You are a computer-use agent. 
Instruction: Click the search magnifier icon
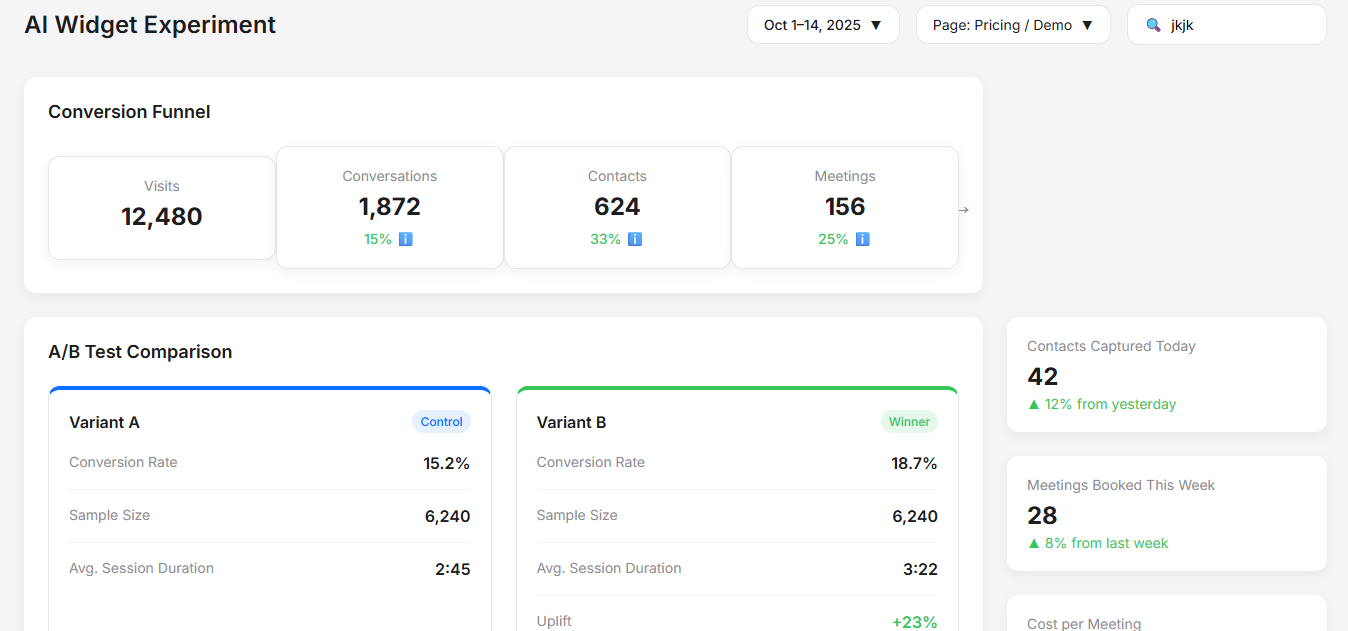[1152, 24]
